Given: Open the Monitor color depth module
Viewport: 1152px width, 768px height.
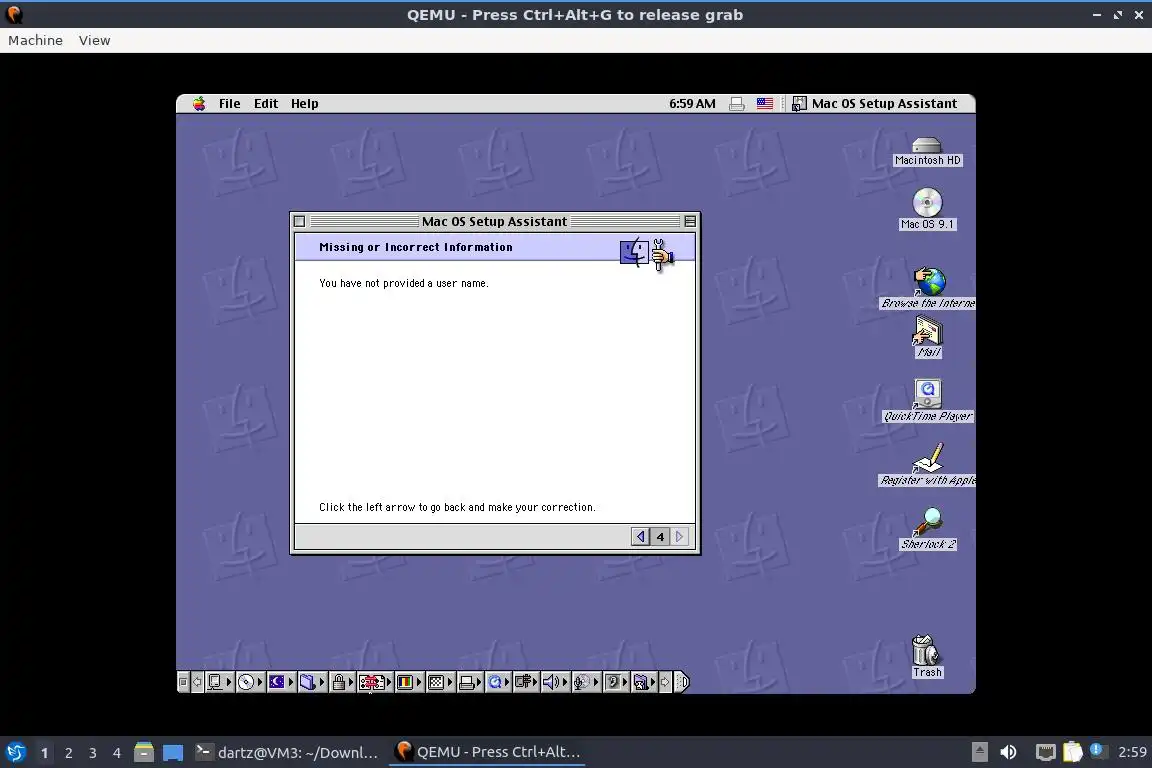Looking at the screenshot, I should coord(409,682).
